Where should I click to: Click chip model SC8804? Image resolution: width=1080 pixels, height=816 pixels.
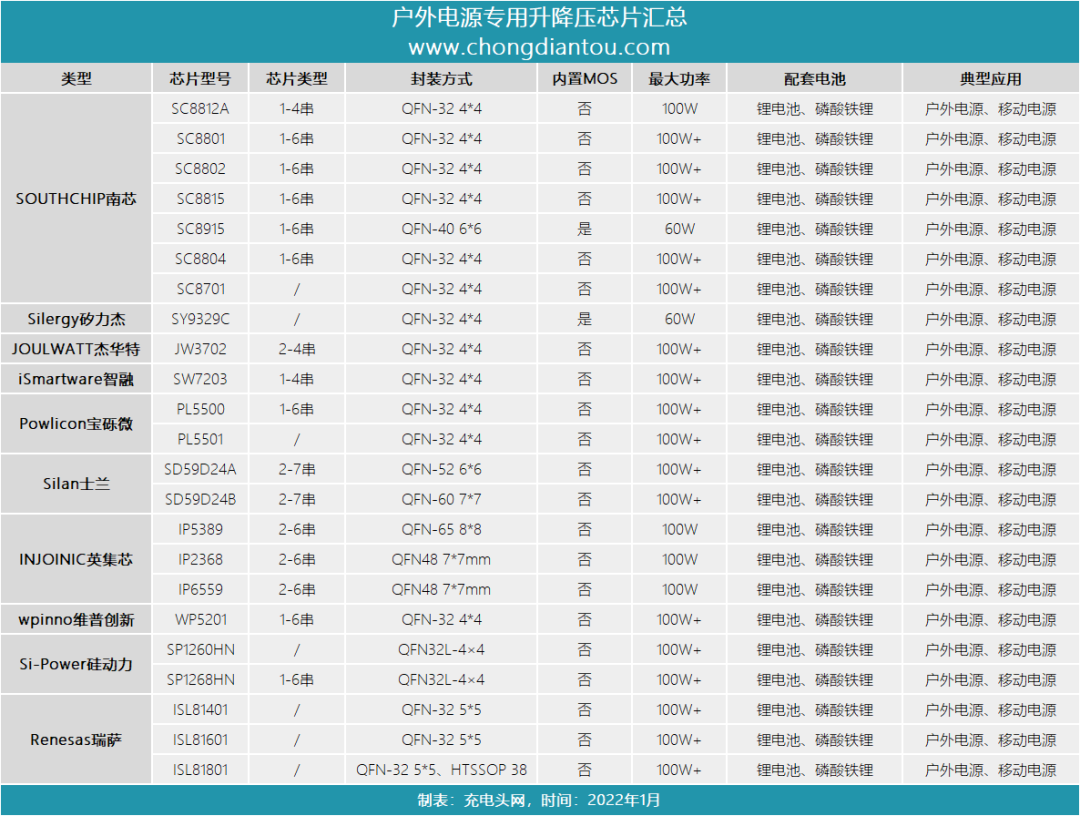click(200, 259)
